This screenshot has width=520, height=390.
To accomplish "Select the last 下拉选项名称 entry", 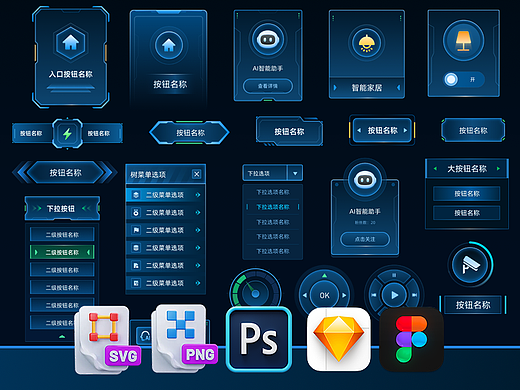I will (x=273, y=251).
